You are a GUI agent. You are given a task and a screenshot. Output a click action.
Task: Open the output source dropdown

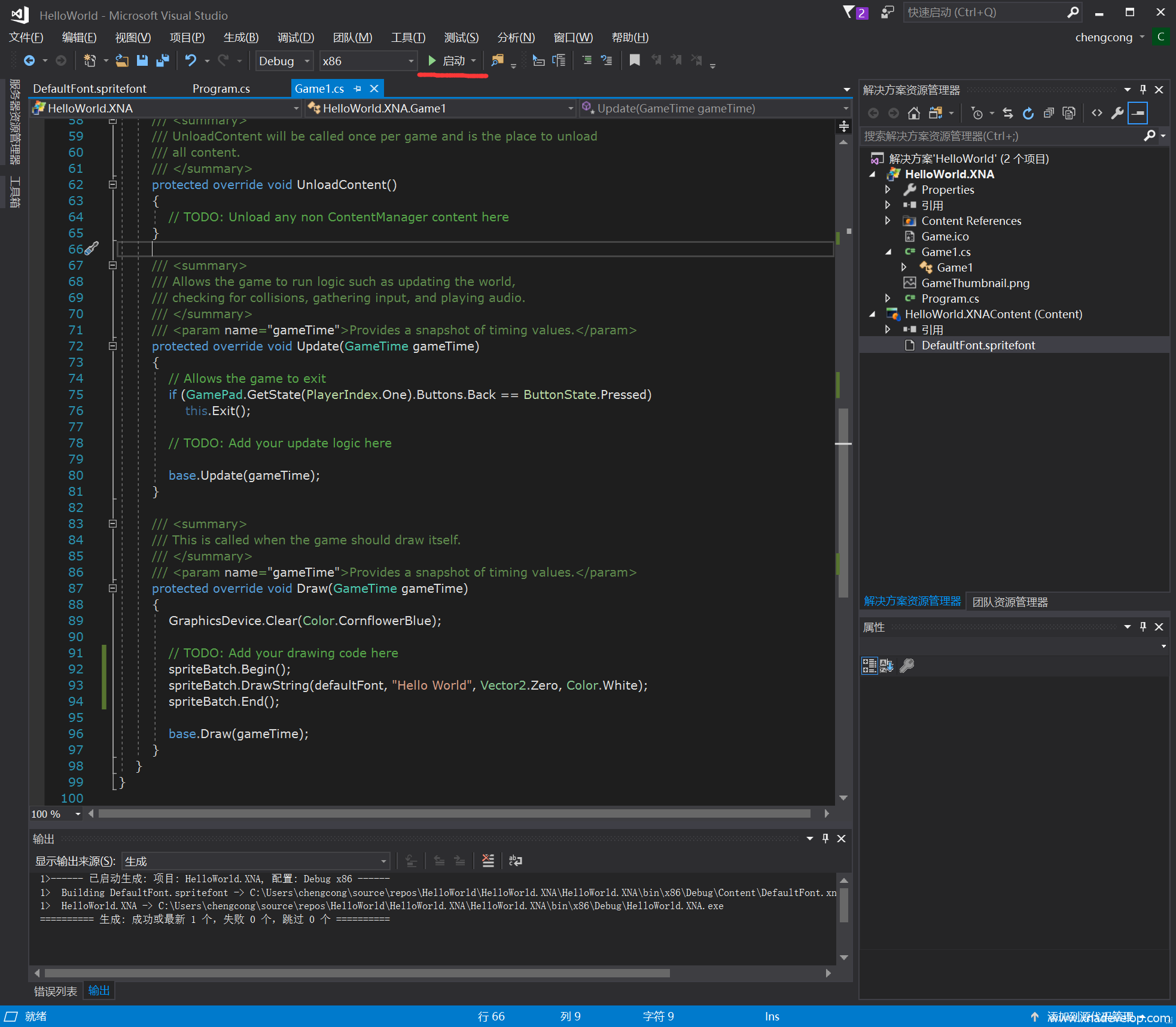tap(255, 861)
